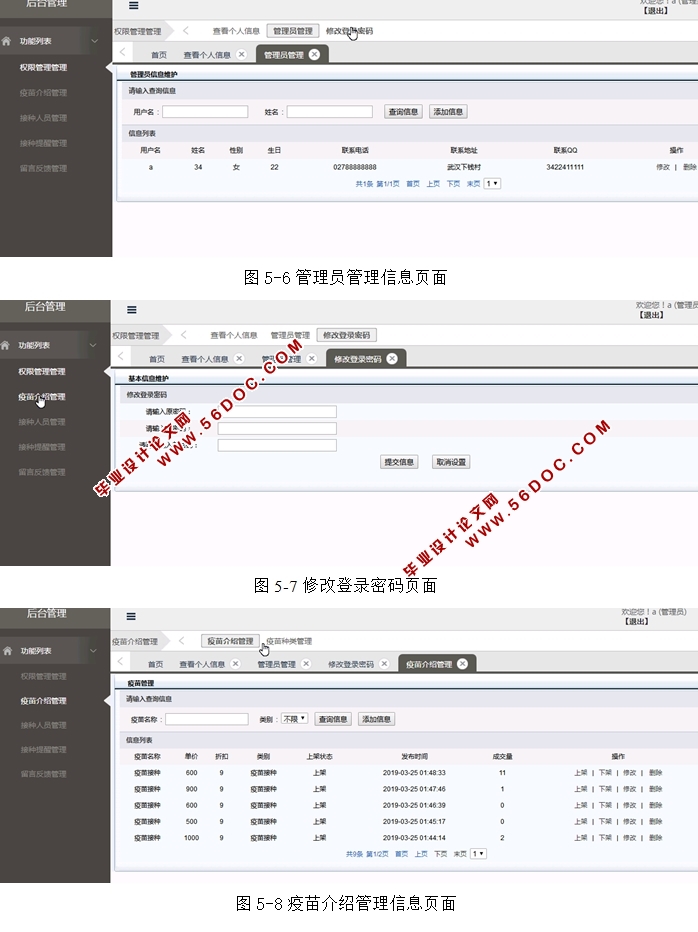
Task: Switch to 疫苗介绍管理 tab in Figure 5-8
Action: [429, 664]
